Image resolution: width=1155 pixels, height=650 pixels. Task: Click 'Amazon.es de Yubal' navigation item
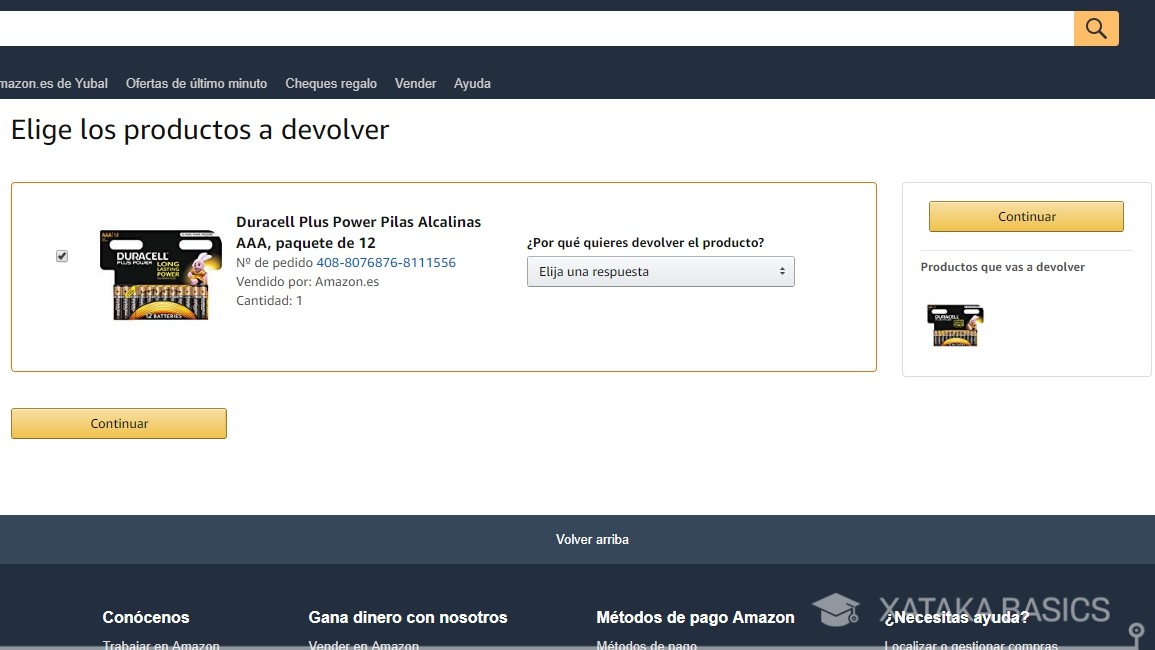[x=54, y=83]
